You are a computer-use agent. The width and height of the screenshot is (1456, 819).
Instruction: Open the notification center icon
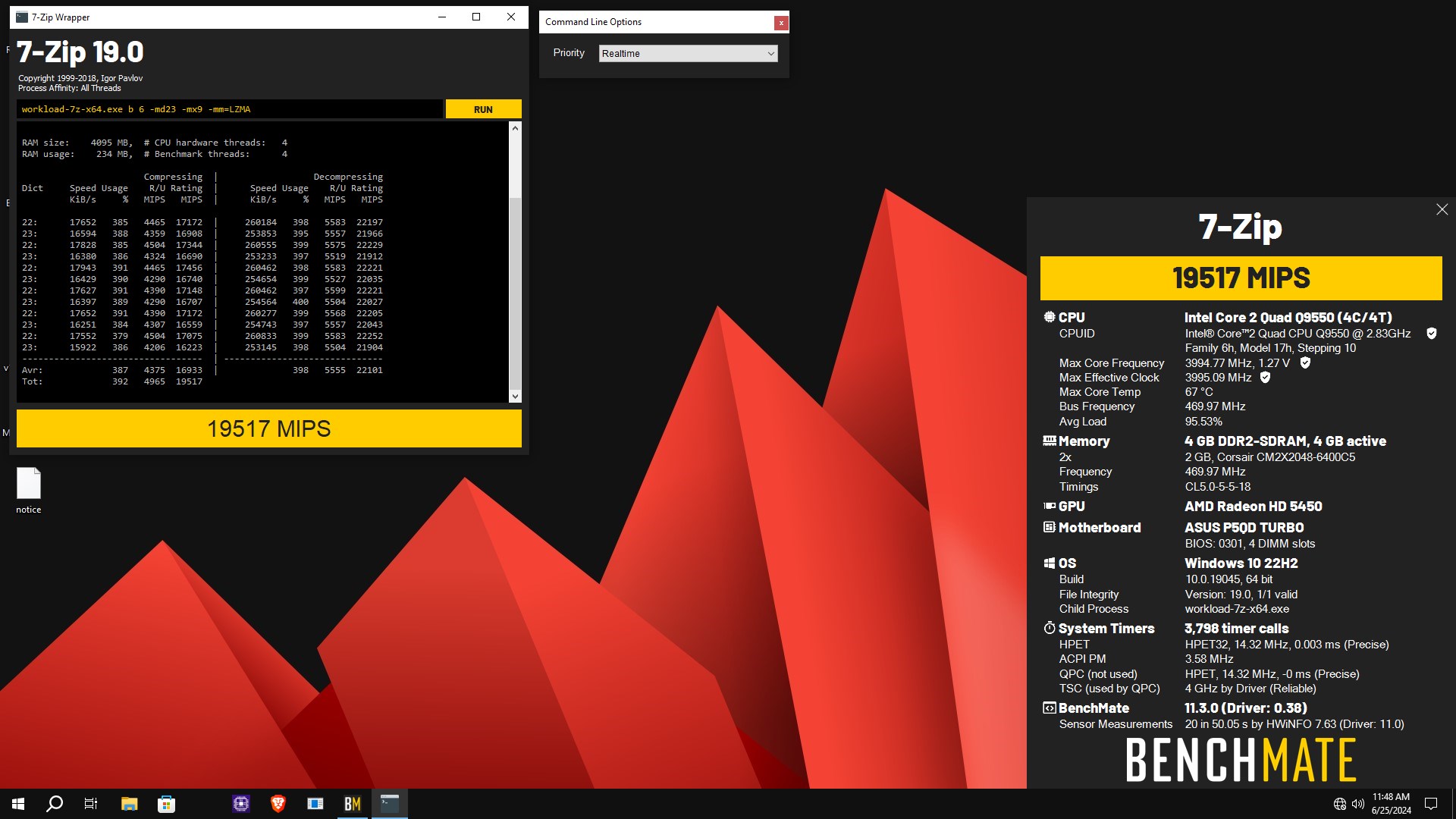pos(1431,804)
